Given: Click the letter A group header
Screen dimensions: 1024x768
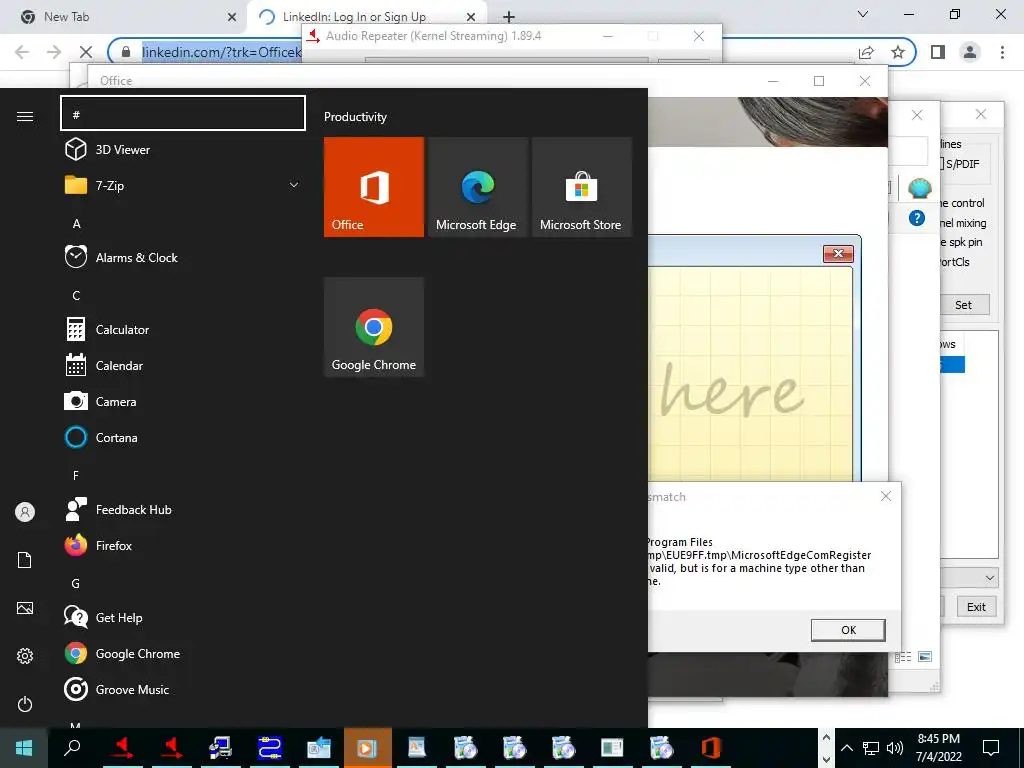Looking at the screenshot, I should point(76,223).
